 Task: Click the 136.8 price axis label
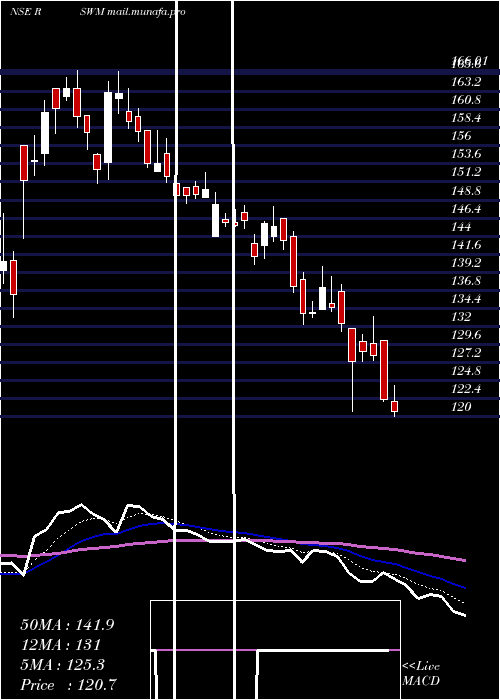click(466, 281)
